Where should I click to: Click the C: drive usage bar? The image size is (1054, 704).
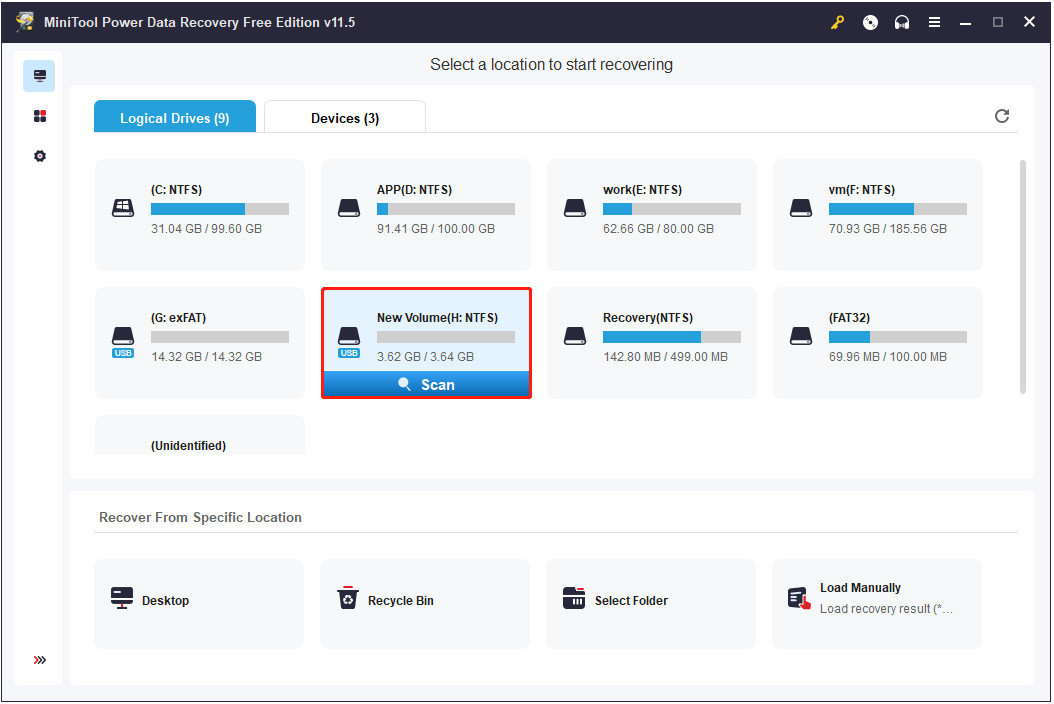point(220,209)
